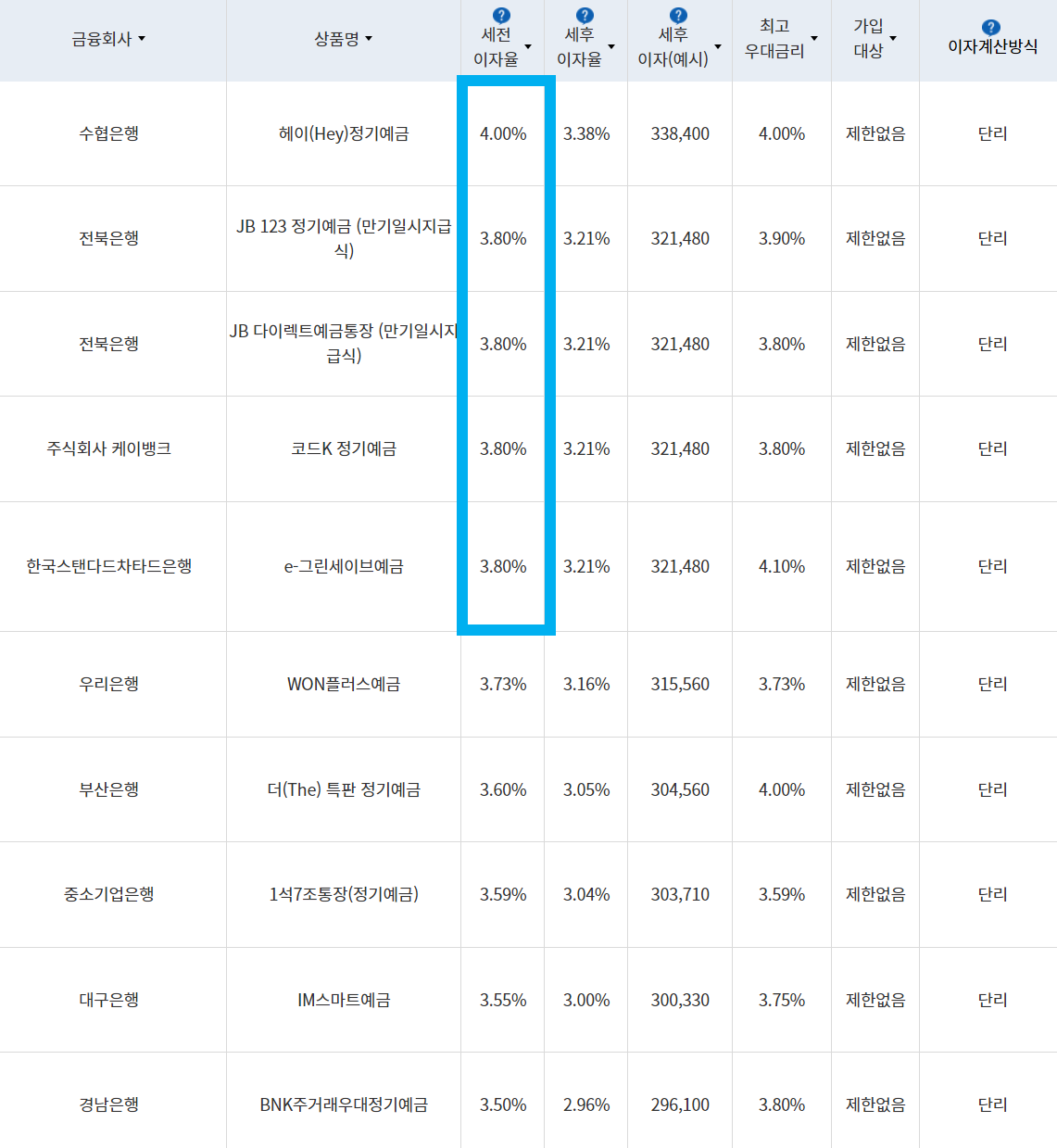The image size is (1057, 1148).
Task: Select WON플러스예금 product name
Action: [x=344, y=684]
